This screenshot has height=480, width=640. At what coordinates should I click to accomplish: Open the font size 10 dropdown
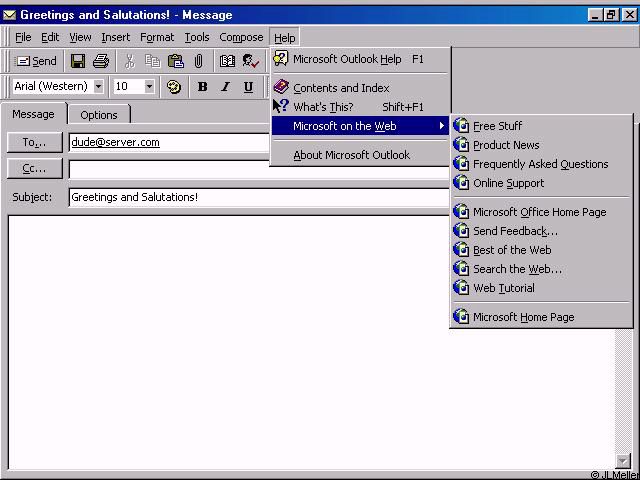click(x=149, y=87)
